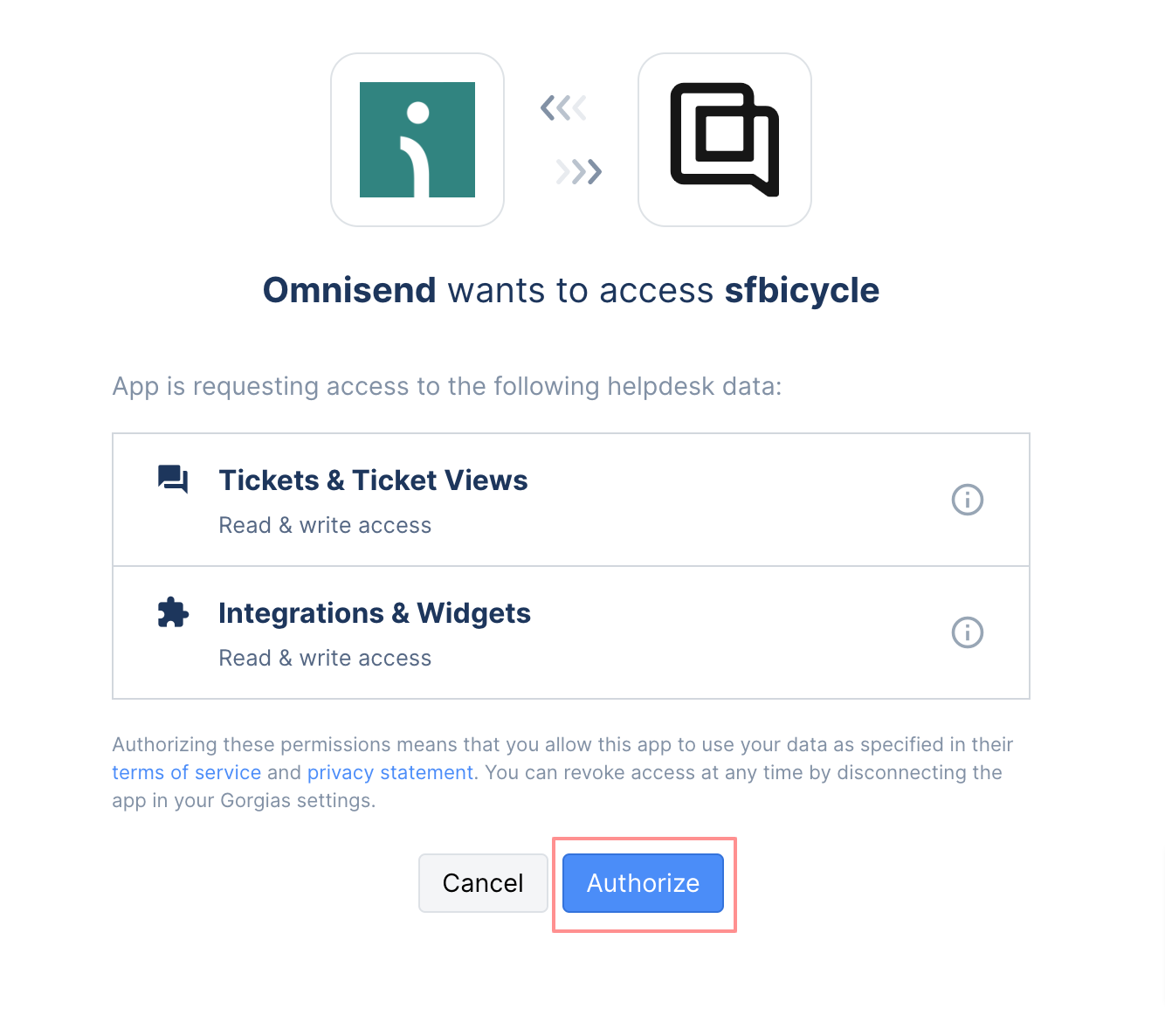1165x1036 pixels.
Task: Show info for Tickets & Ticket Views
Action: click(968, 500)
